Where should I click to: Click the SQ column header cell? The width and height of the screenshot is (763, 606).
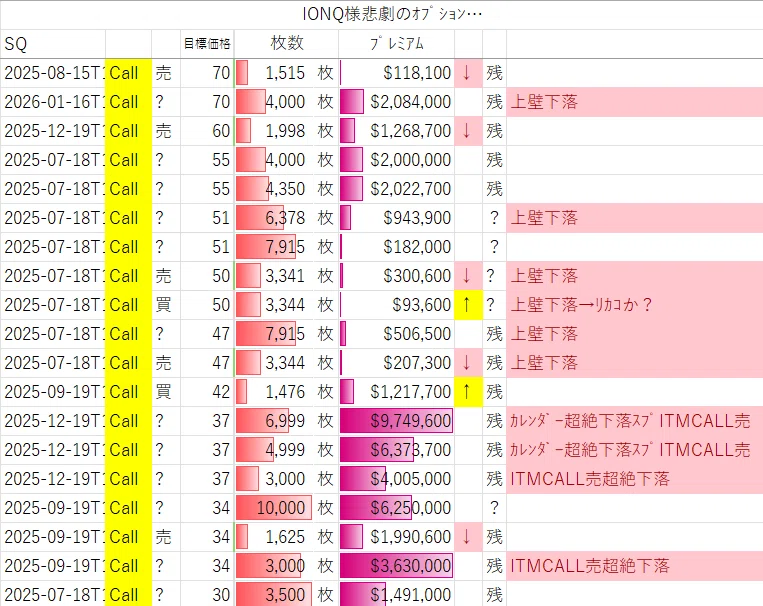[x=53, y=44]
